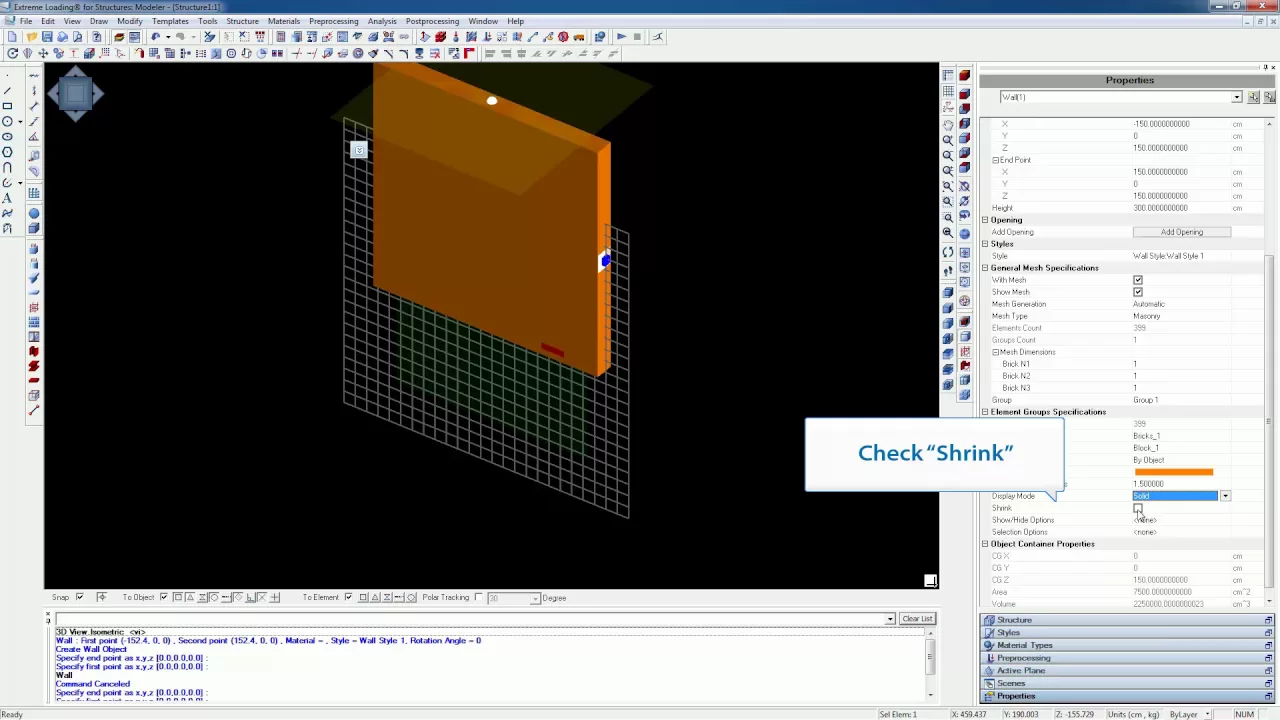Open the Templates menu
1280x720 pixels.
pyautogui.click(x=170, y=21)
